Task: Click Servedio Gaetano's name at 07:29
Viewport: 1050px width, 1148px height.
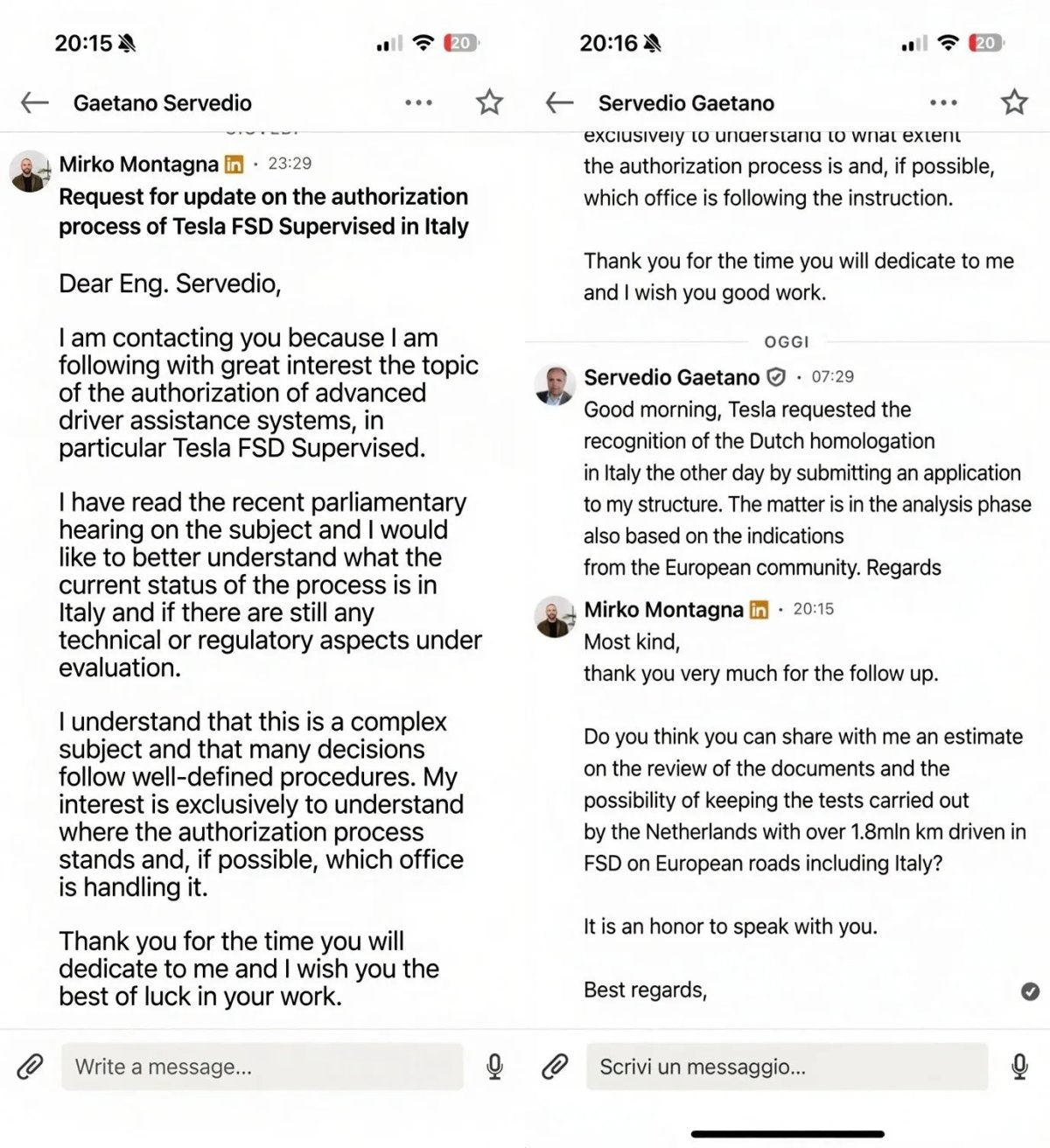Action: pyautogui.click(x=671, y=377)
